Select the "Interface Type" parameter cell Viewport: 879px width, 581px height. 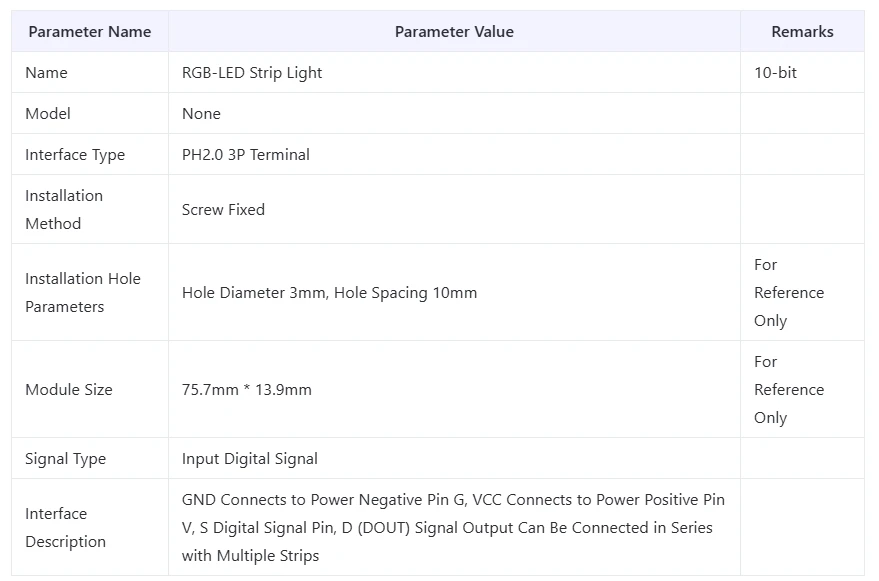click(75, 155)
